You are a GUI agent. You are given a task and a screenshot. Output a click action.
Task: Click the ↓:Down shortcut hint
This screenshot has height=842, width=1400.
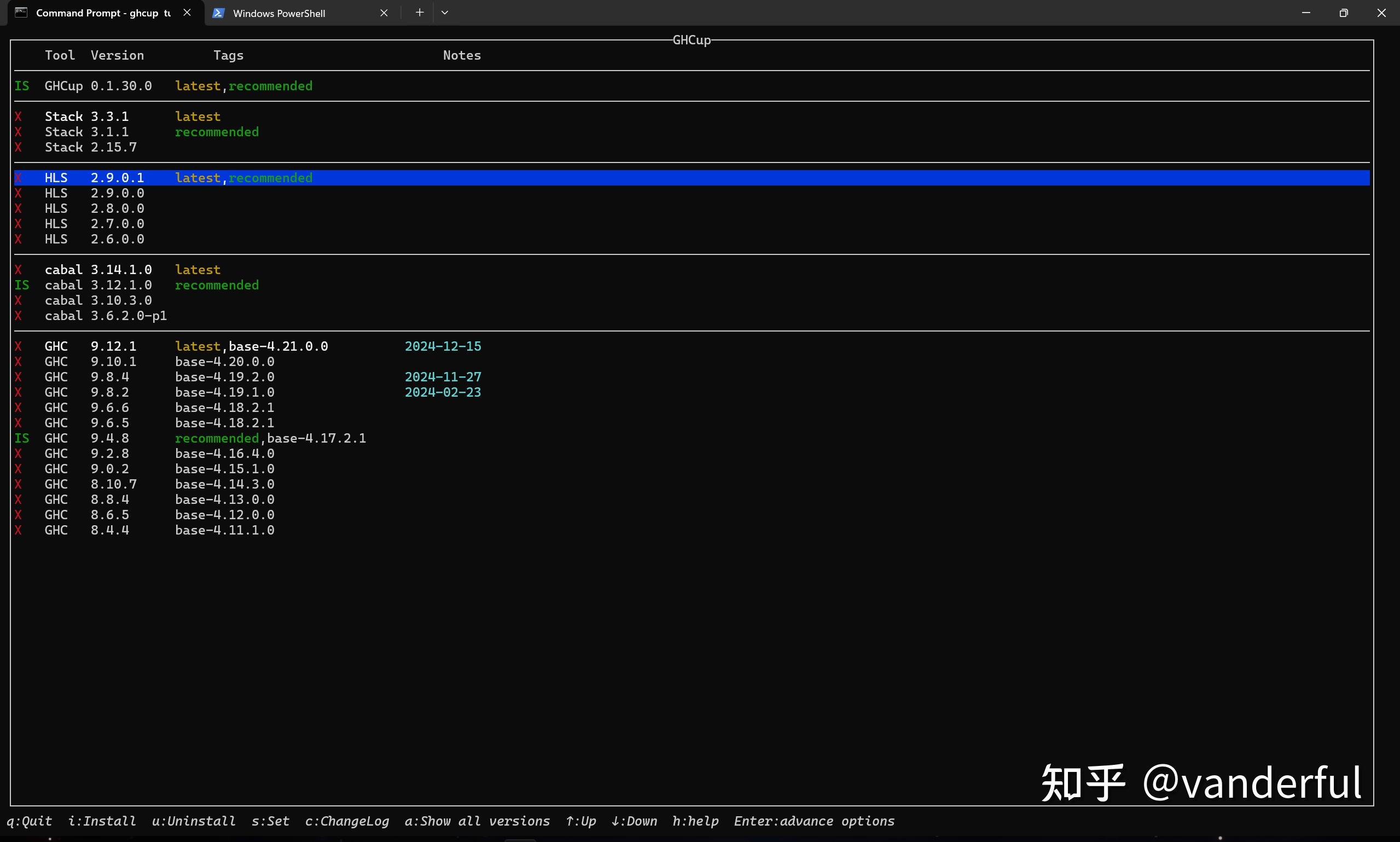coord(634,821)
